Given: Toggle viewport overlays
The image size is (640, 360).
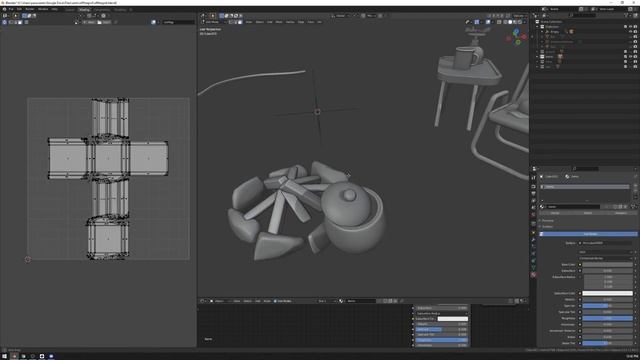Looking at the screenshot, I should pos(488,22).
